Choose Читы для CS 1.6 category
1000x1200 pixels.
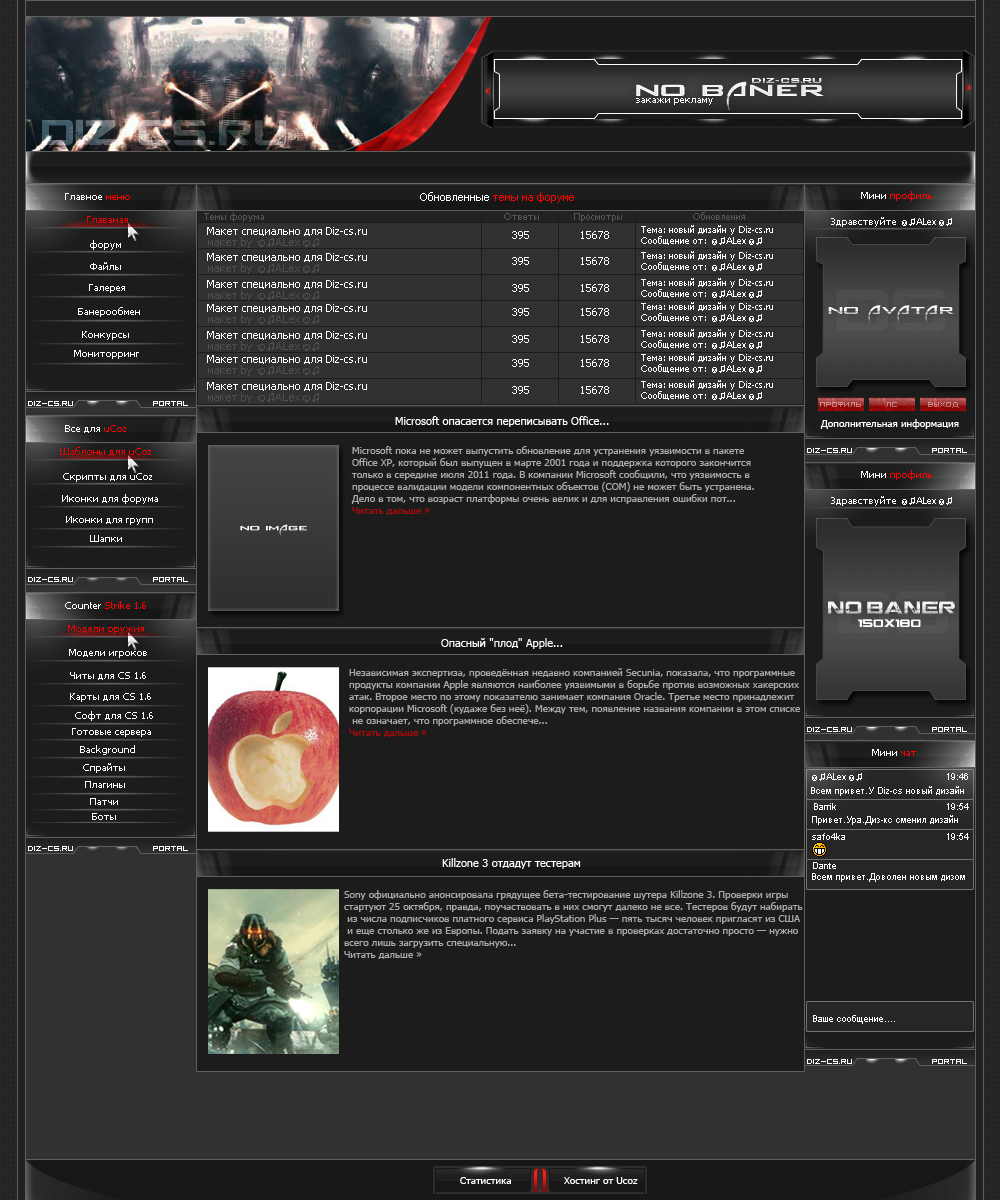108,676
